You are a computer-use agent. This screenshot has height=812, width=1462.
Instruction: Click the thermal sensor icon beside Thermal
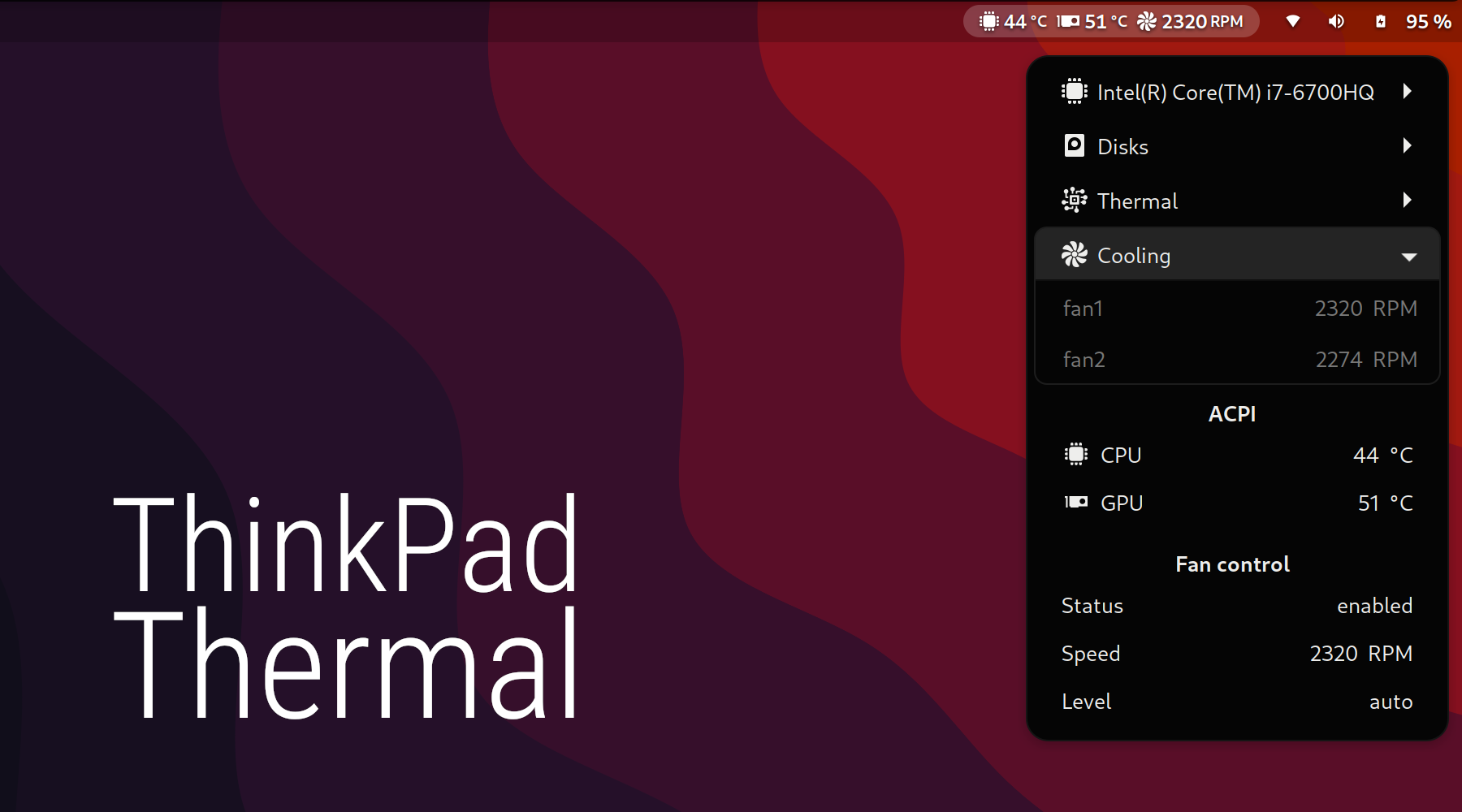pos(1074,200)
